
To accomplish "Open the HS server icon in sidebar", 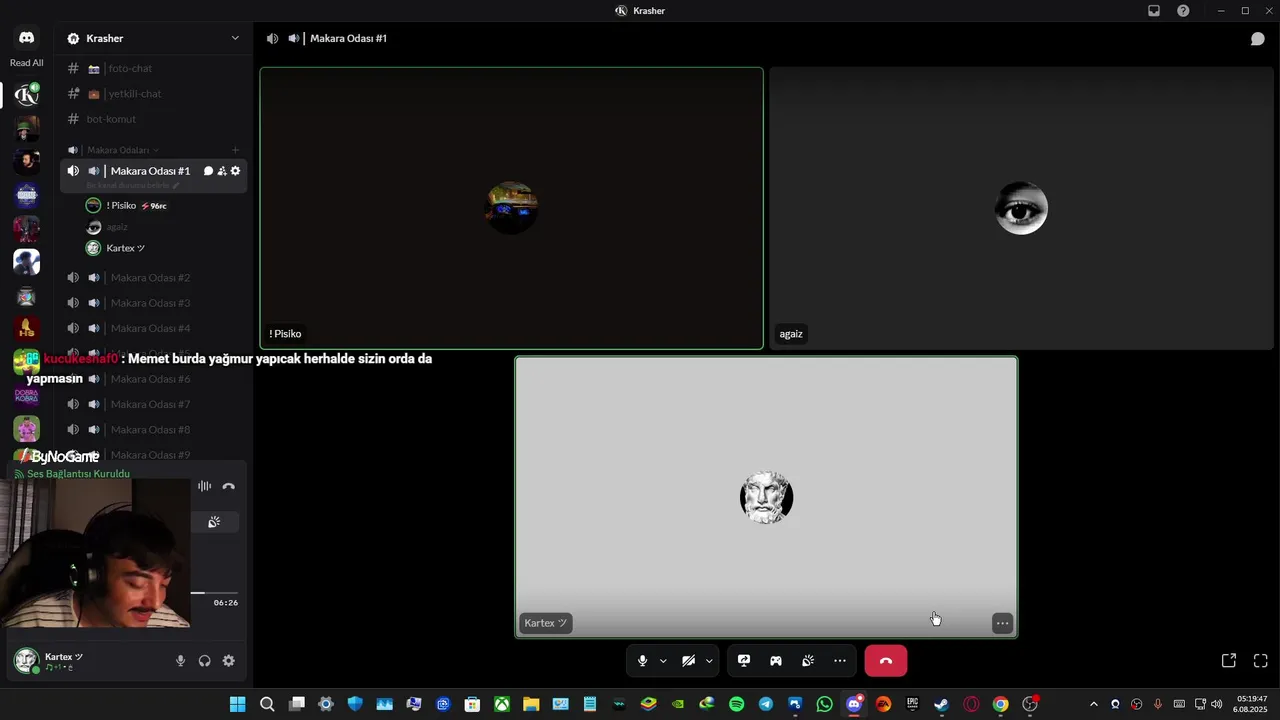I will pos(27,328).
